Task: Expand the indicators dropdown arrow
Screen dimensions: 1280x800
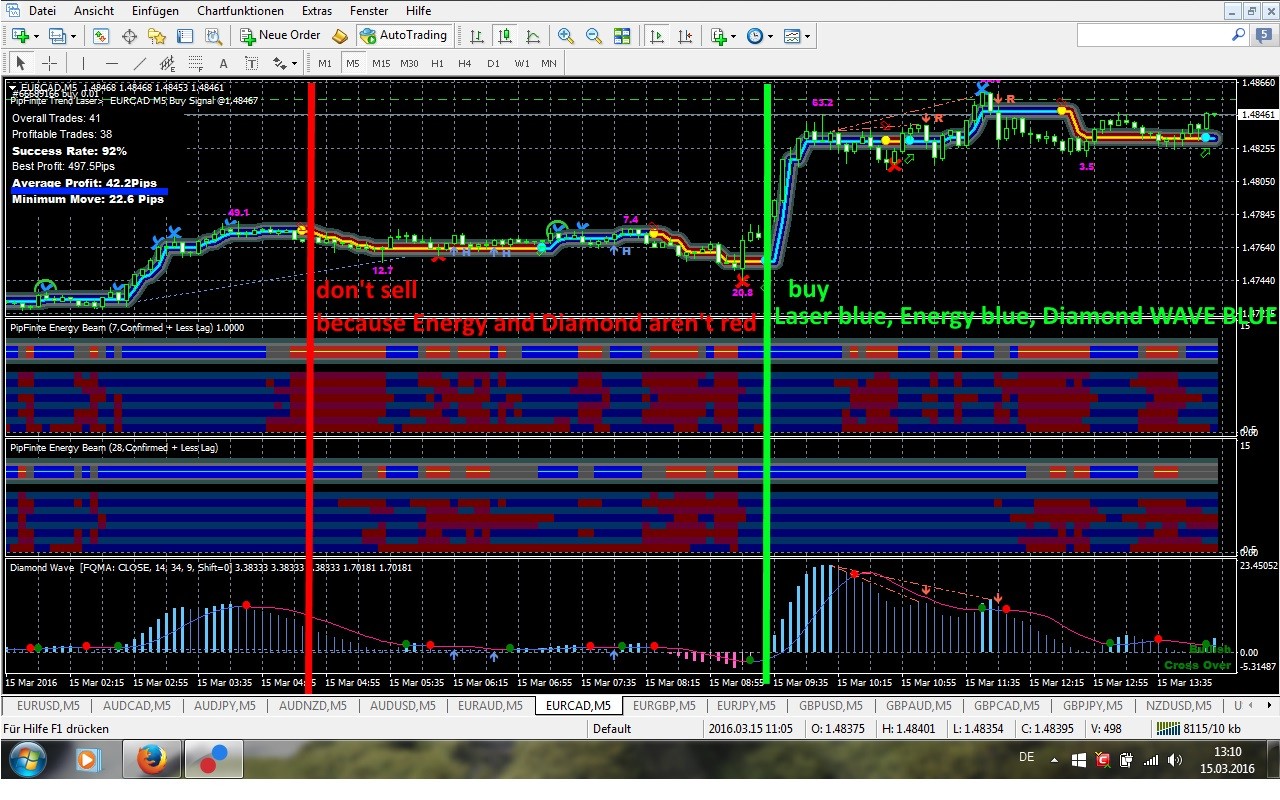Action: [734, 37]
